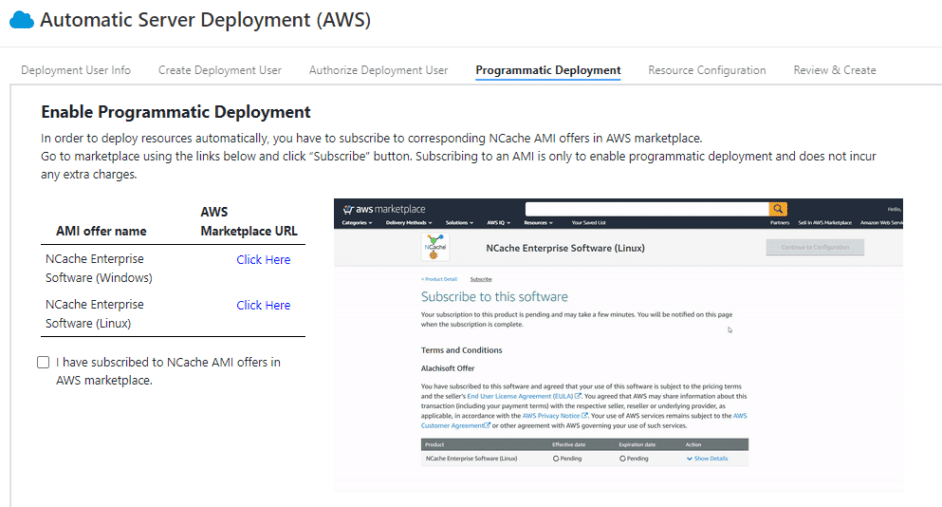Click AWS Customer Agreement link in screenshot
942x507 pixels.
455,425
